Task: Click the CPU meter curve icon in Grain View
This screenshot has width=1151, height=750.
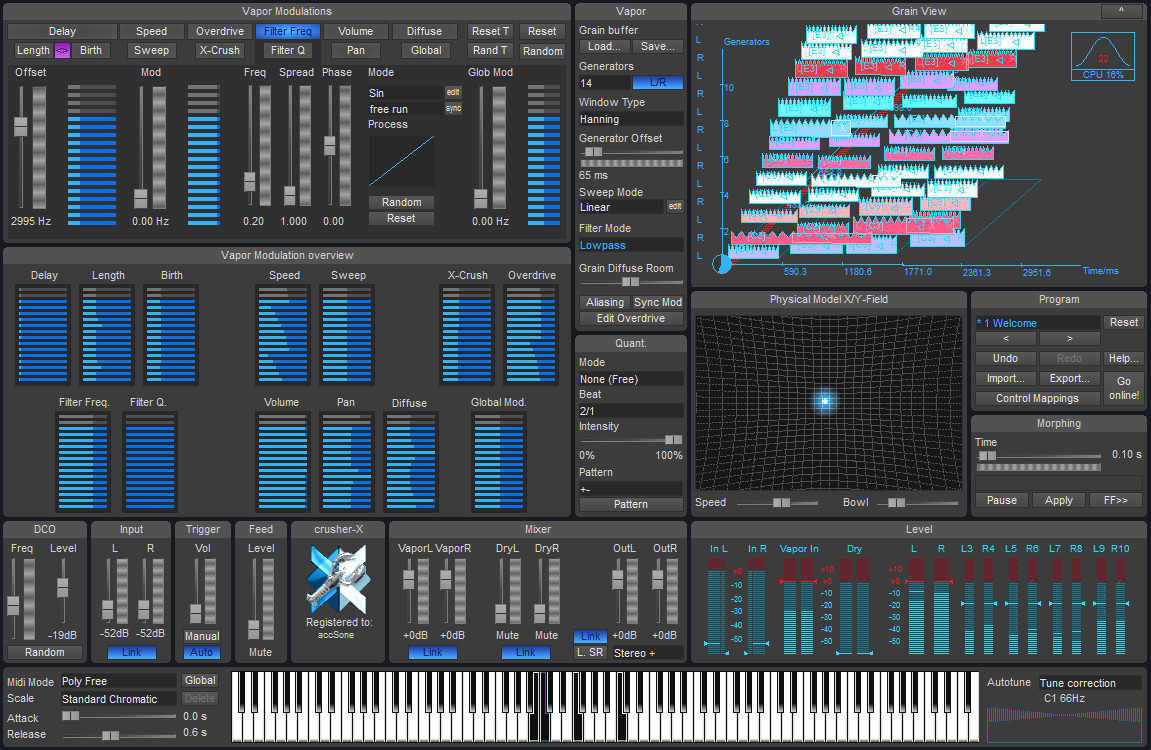Action: coord(1103,56)
